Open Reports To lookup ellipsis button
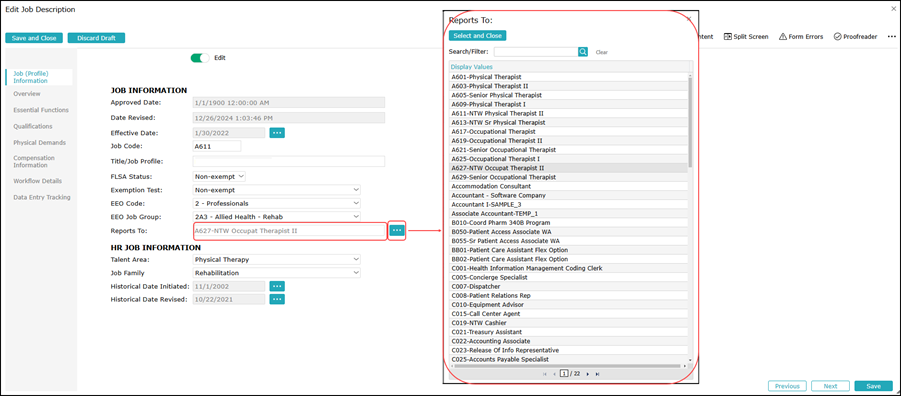This screenshot has width=901, height=396. [397, 230]
